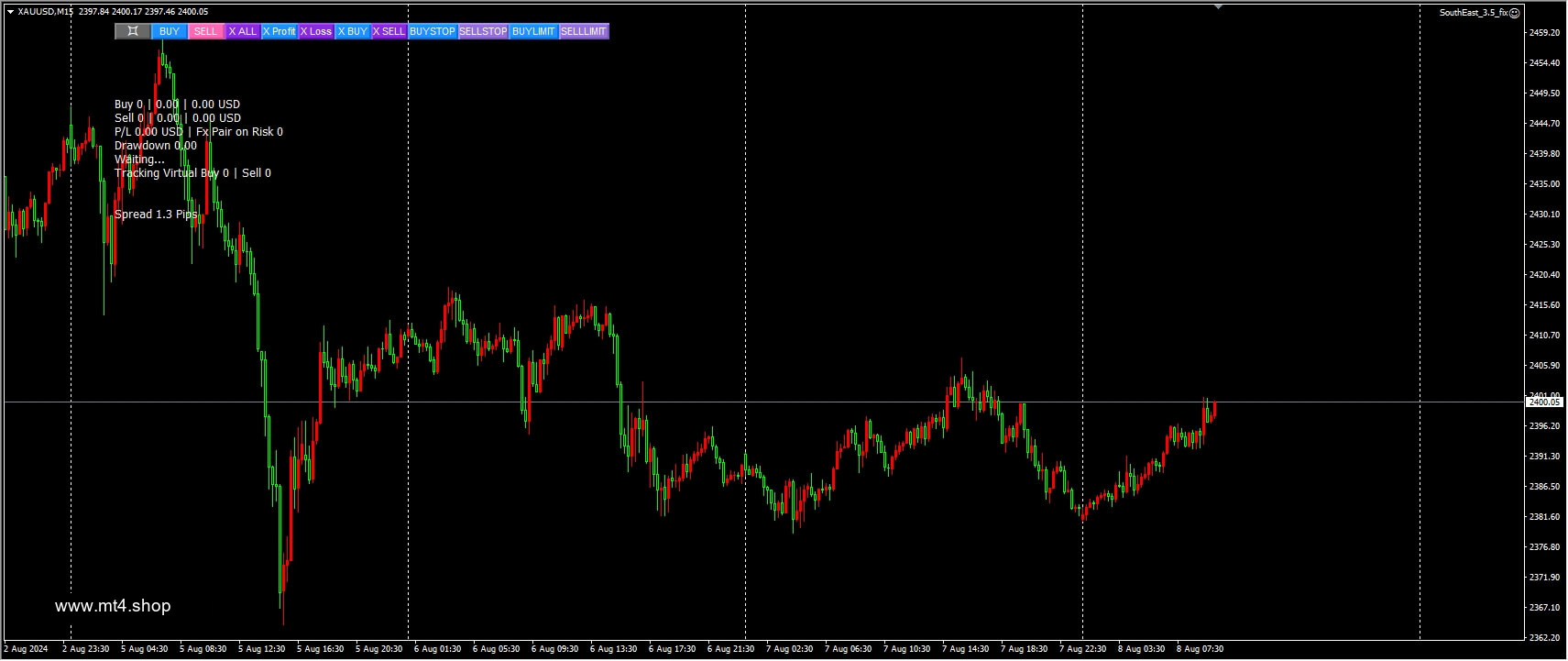
Task: Click X Loss to close losing trades
Action: (x=316, y=31)
